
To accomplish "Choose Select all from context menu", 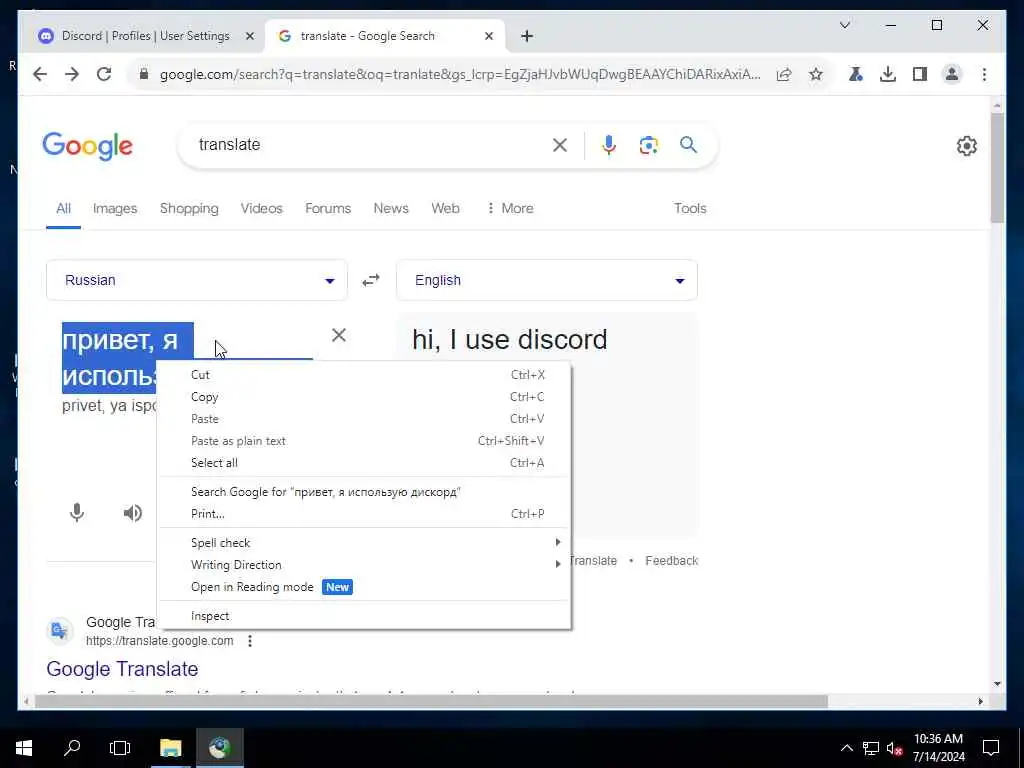I will click(x=364, y=463).
